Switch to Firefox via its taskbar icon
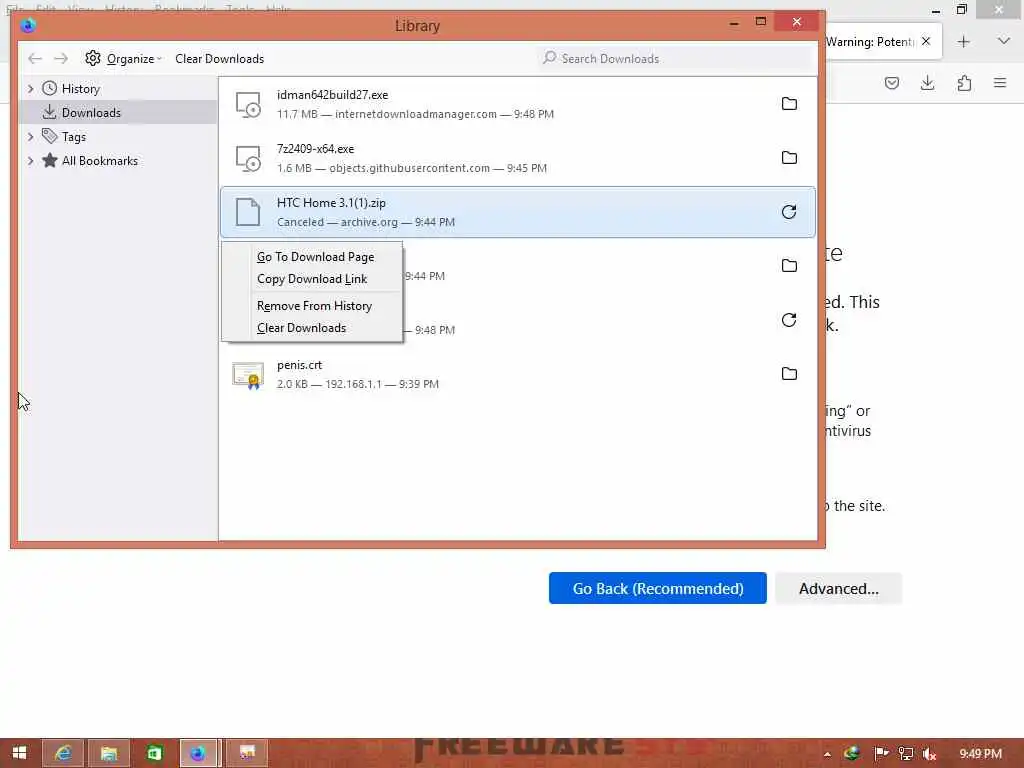 (198, 754)
